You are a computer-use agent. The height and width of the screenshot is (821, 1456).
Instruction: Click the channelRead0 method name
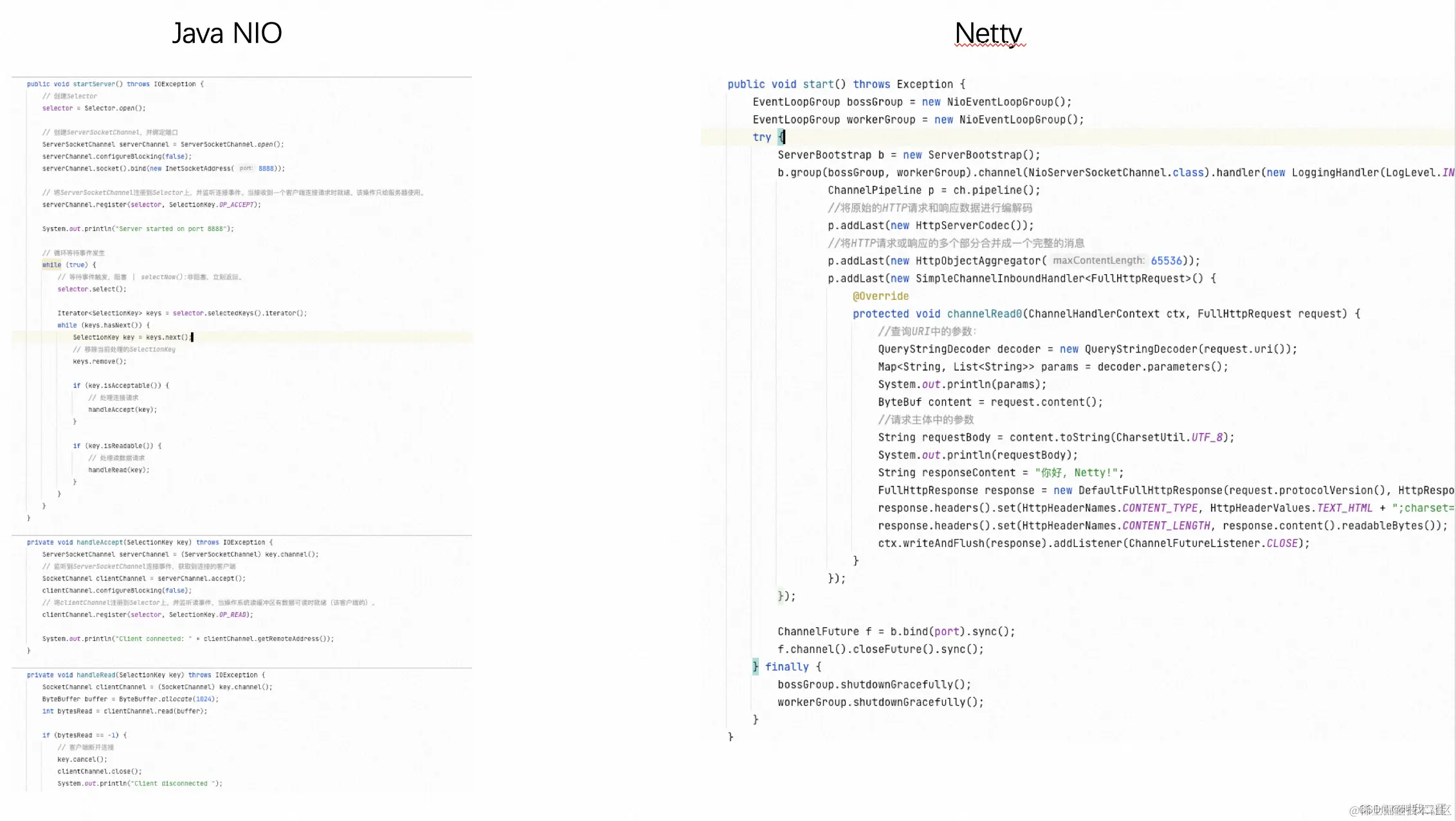click(x=984, y=314)
